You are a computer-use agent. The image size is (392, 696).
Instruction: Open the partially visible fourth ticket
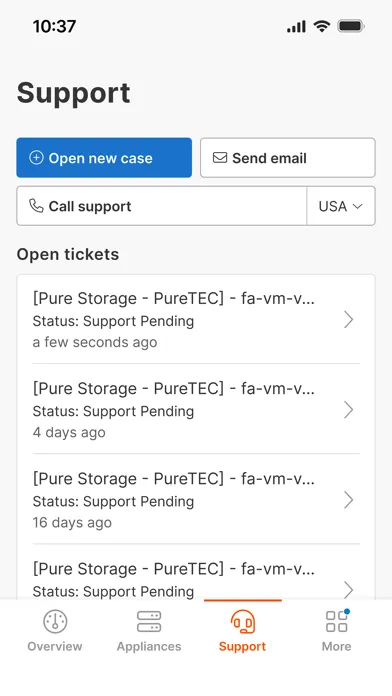coord(196,573)
